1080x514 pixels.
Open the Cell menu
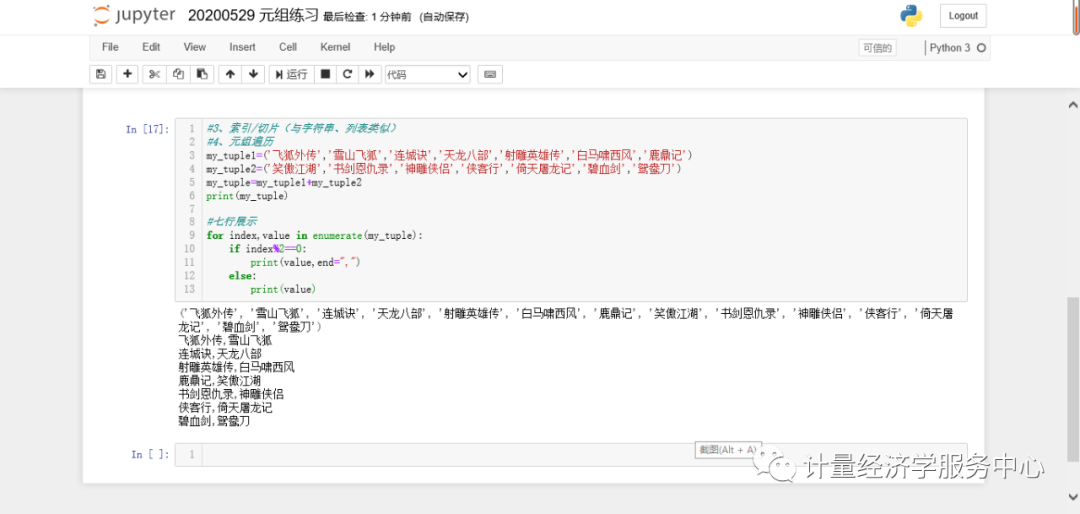(x=288, y=47)
